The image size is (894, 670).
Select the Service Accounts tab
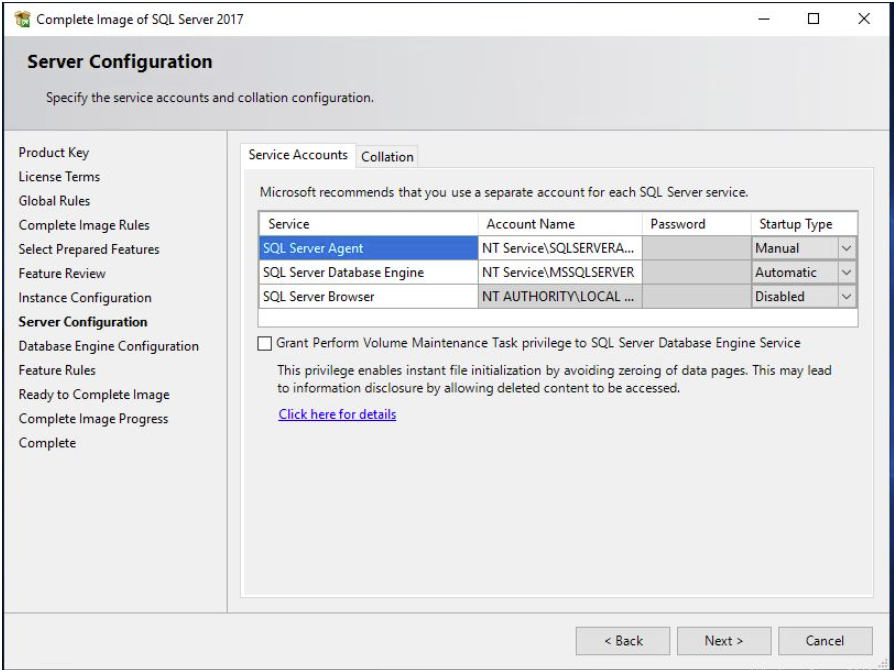pyautogui.click(x=298, y=155)
